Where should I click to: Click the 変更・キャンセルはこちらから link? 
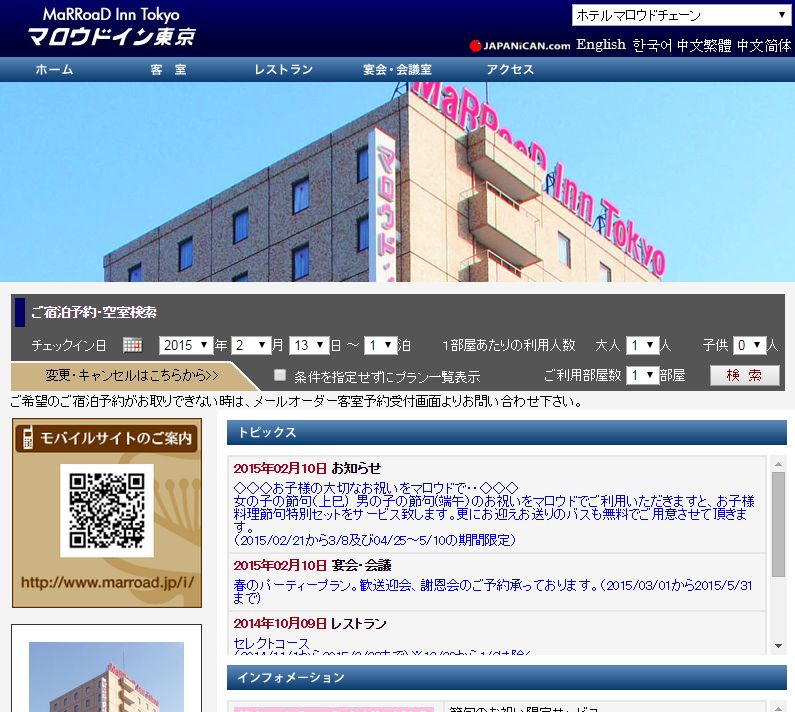pyautogui.click(x=132, y=375)
